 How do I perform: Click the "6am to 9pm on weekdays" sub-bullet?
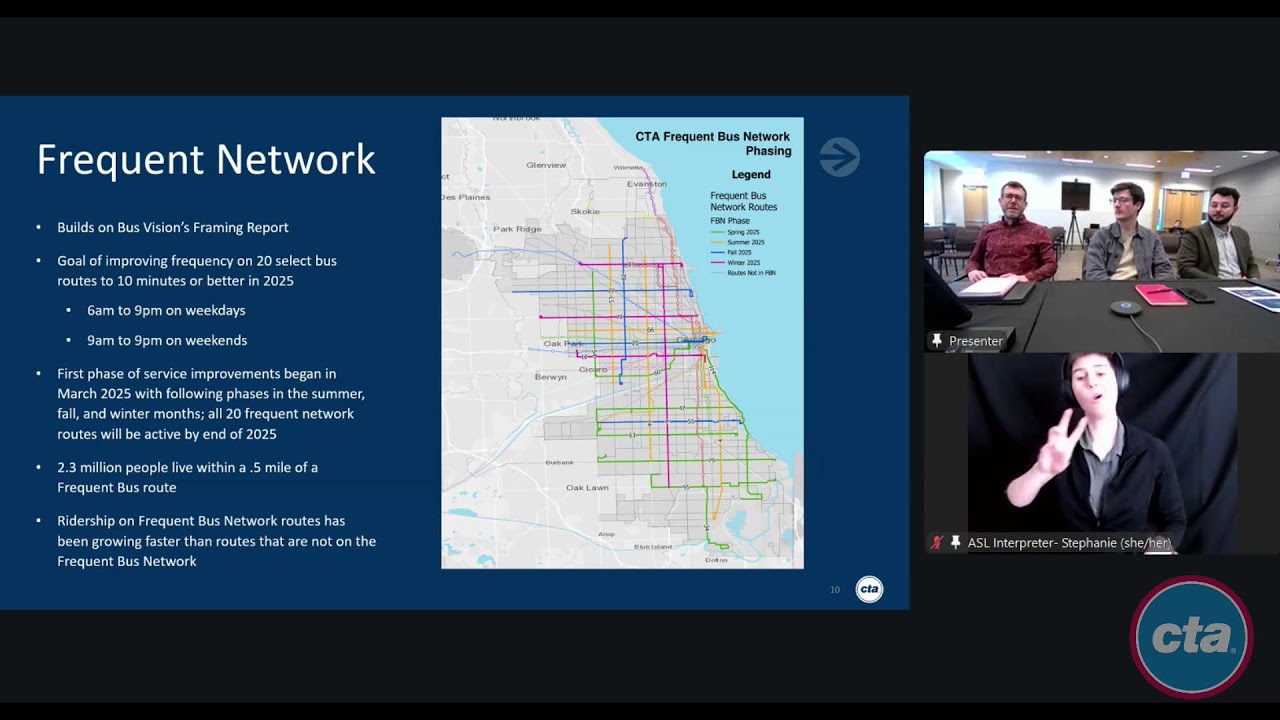pyautogui.click(x=166, y=311)
